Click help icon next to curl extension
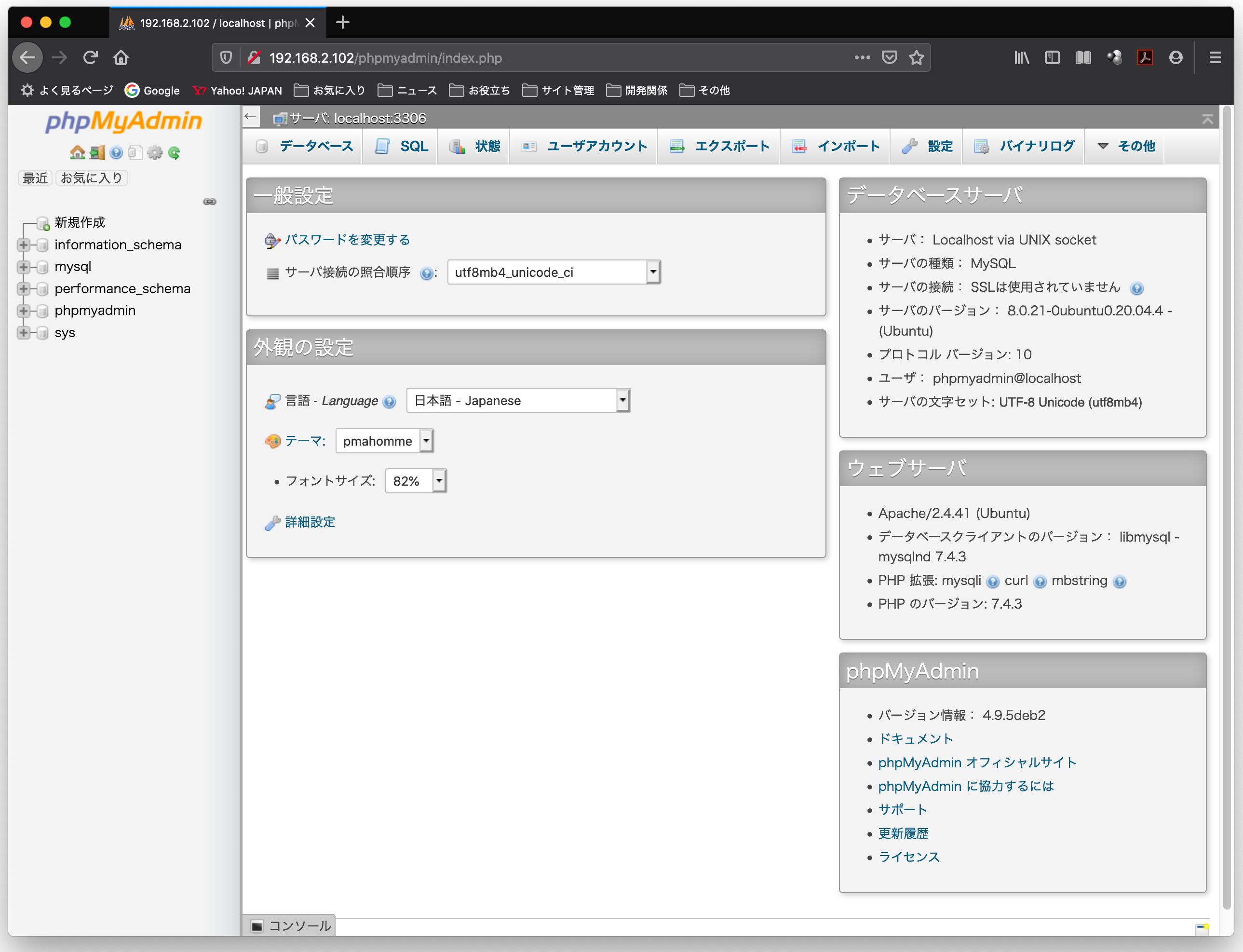Image resolution: width=1243 pixels, height=952 pixels. [x=1040, y=582]
